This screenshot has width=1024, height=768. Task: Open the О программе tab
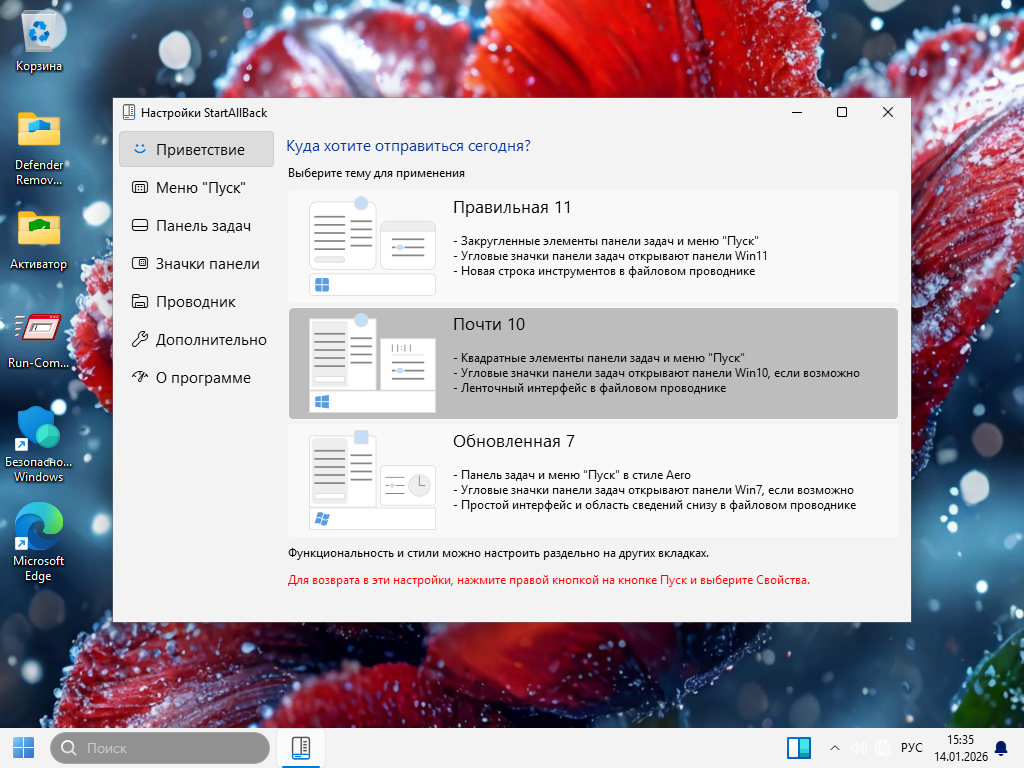(x=196, y=377)
